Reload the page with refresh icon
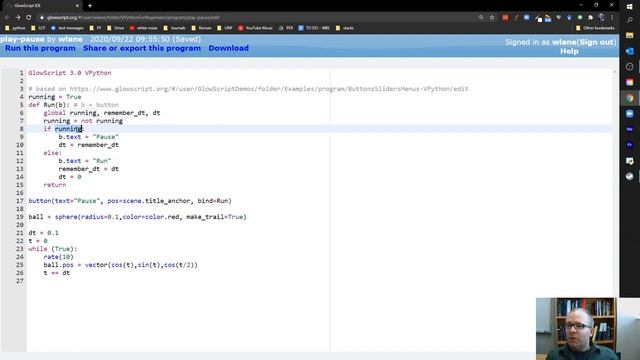This screenshot has height=360, width=640. click(x=29, y=18)
